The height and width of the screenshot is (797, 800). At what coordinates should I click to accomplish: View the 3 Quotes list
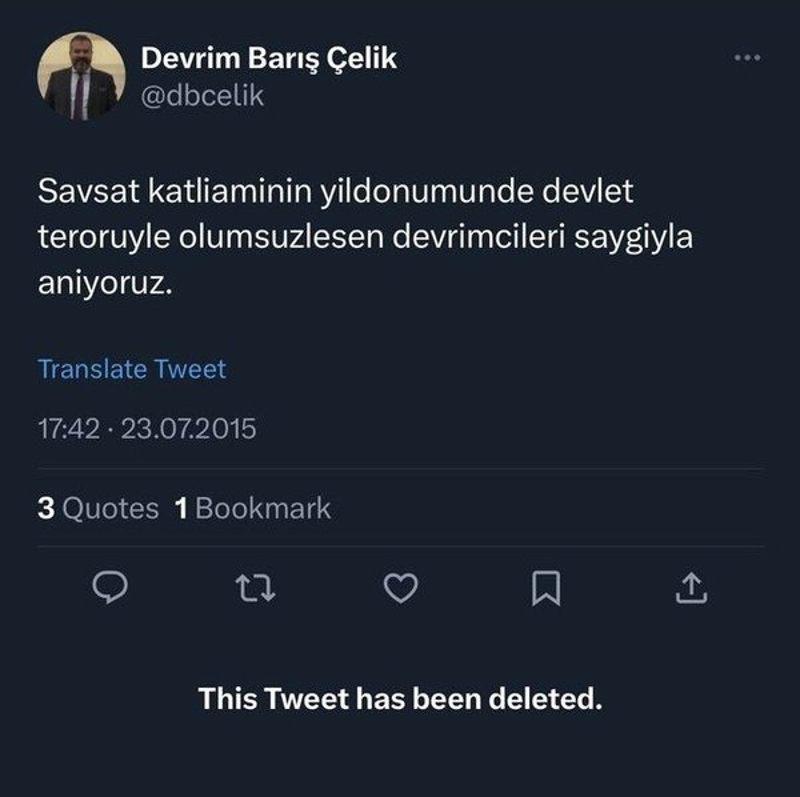[x=98, y=508]
